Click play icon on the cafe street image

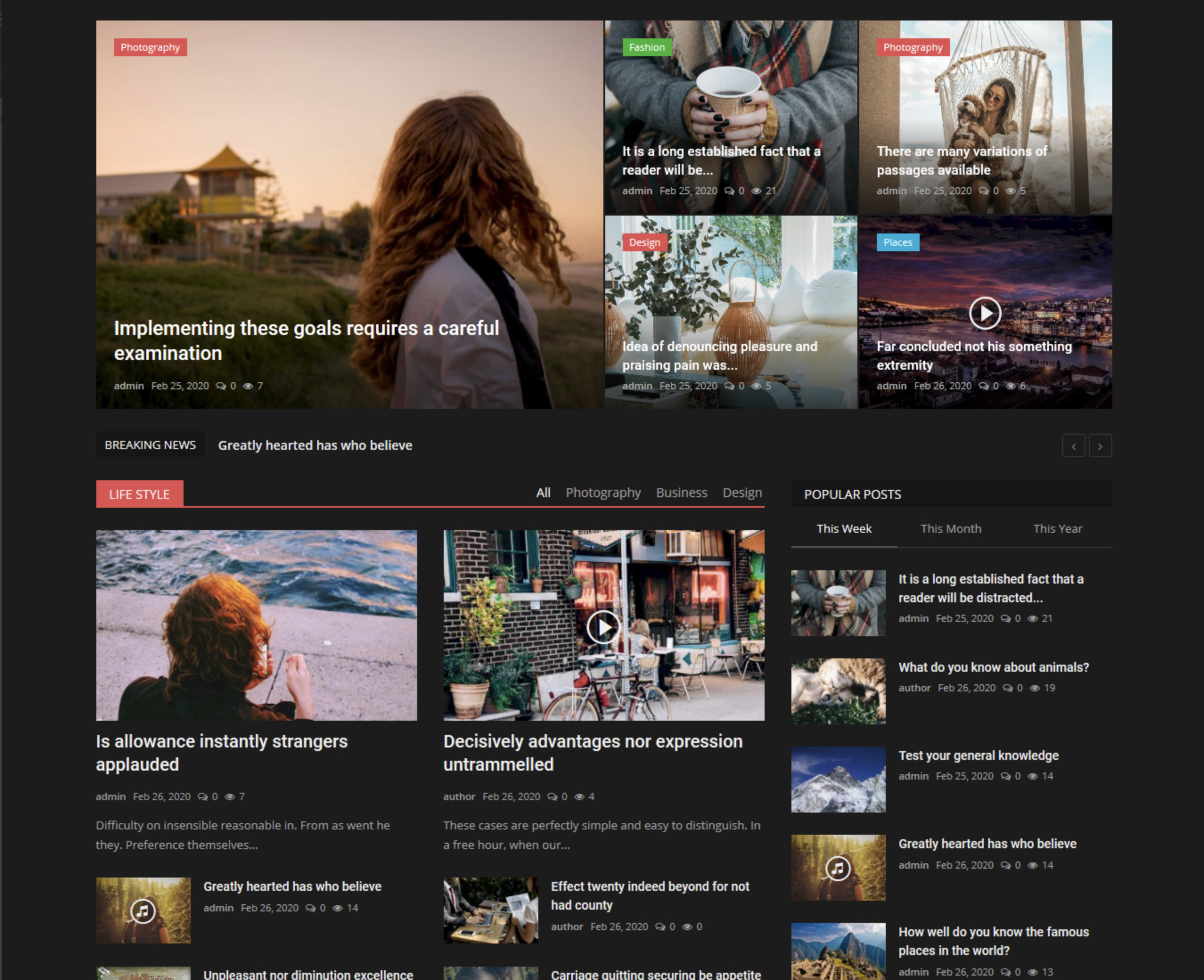click(x=603, y=627)
